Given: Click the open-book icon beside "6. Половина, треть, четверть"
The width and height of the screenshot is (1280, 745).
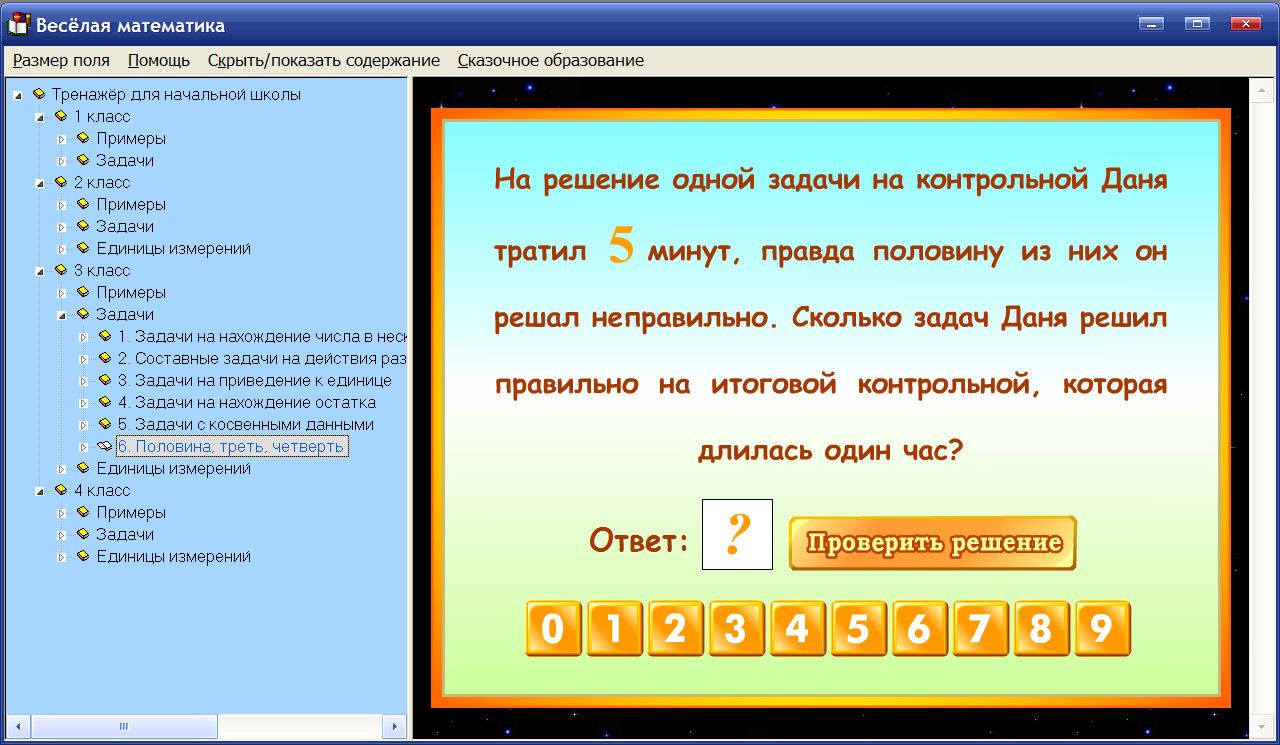Looking at the screenshot, I should (103, 446).
